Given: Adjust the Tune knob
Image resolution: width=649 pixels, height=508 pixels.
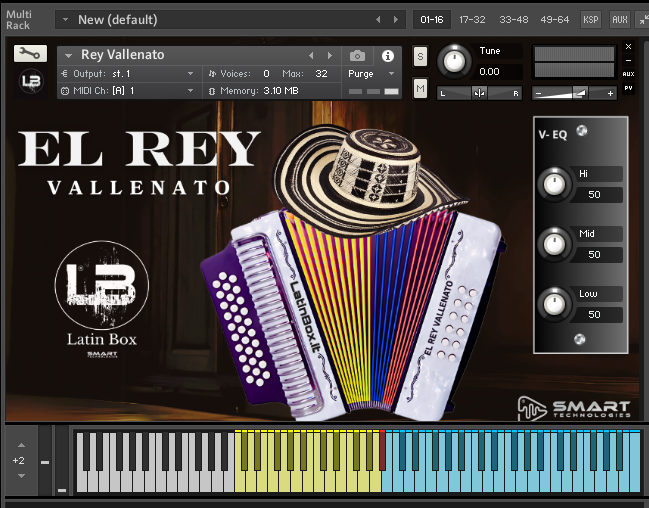Looking at the screenshot, I should [x=454, y=61].
